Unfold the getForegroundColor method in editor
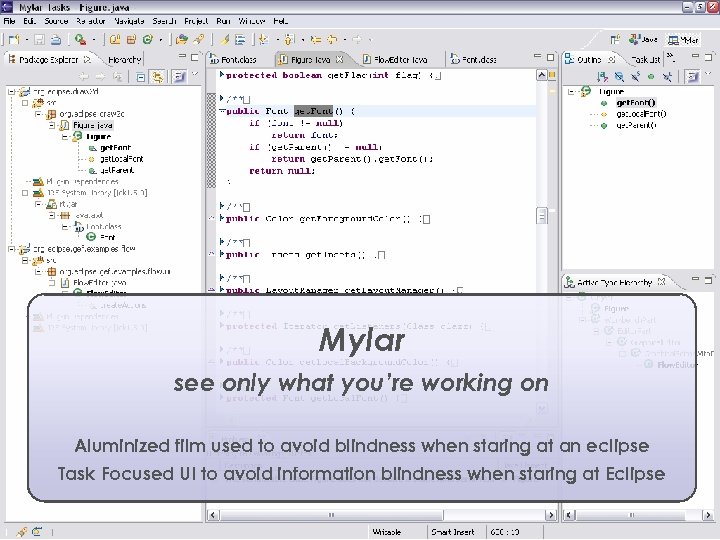The width and height of the screenshot is (720, 540). point(222,218)
